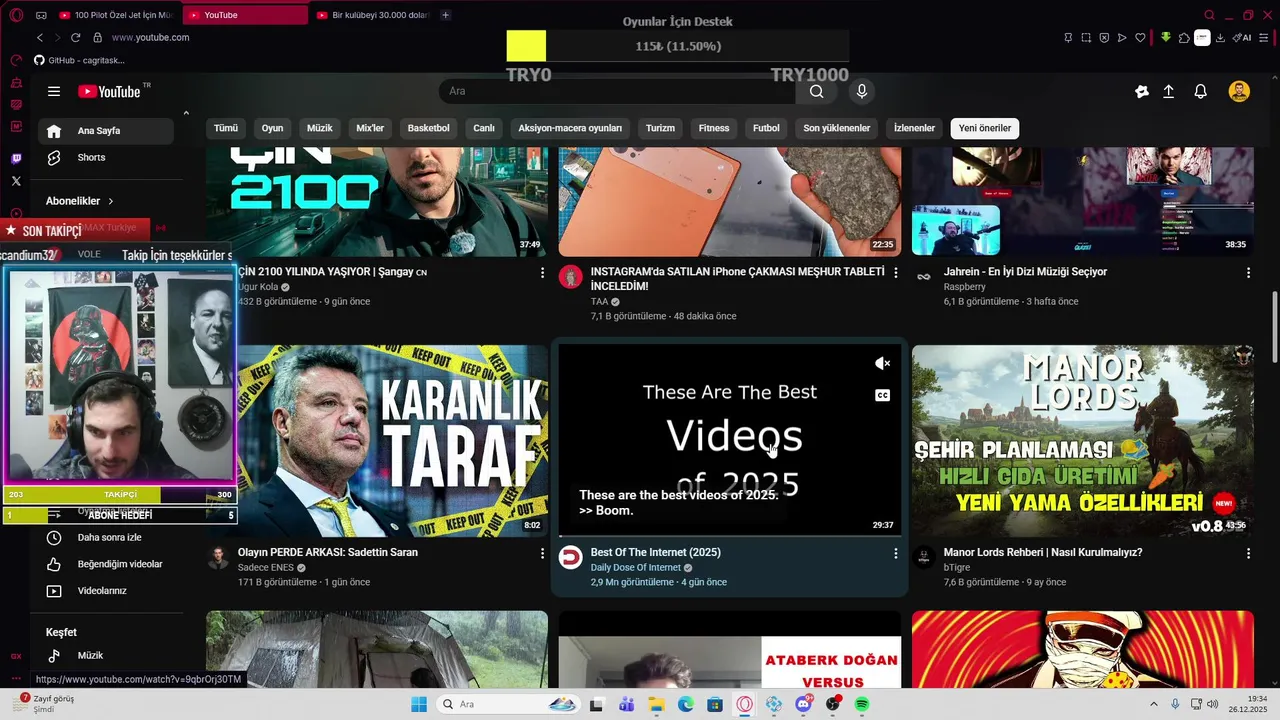Open Opera AI assistant button
Viewport: 1280px width, 720px height.
pos(1242,38)
